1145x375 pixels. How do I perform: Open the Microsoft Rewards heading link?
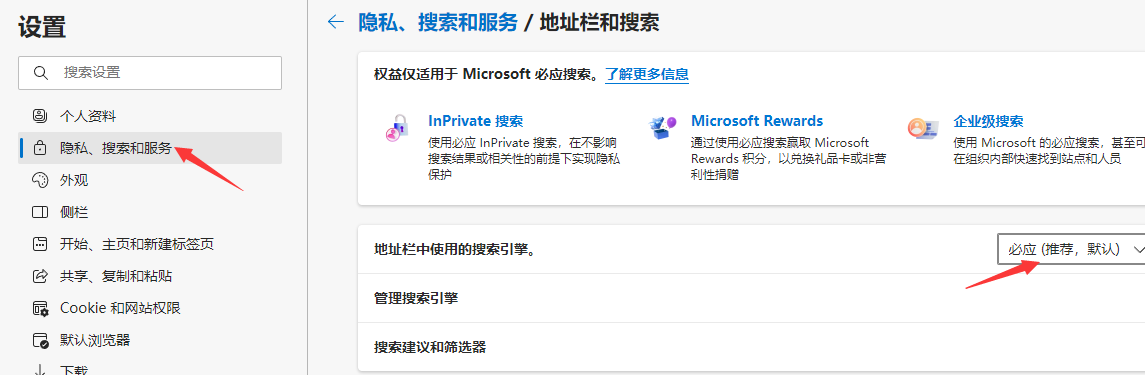pyautogui.click(x=757, y=121)
